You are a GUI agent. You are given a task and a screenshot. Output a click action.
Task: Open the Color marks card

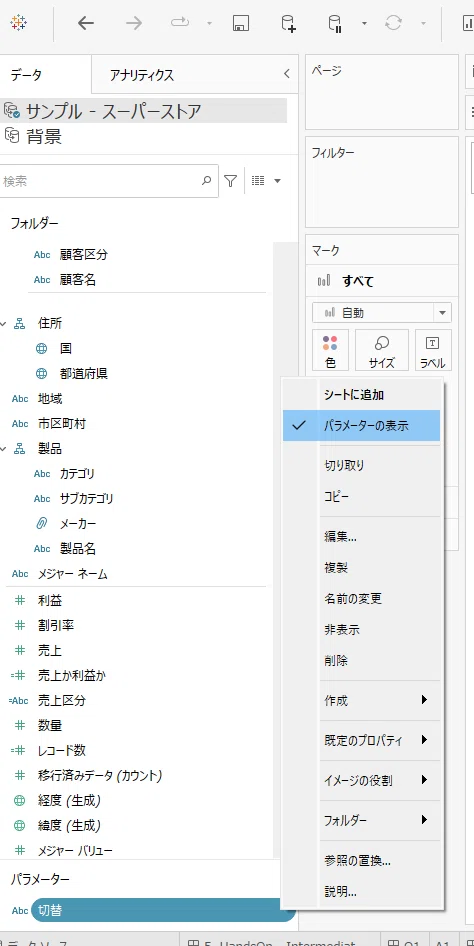tap(330, 351)
